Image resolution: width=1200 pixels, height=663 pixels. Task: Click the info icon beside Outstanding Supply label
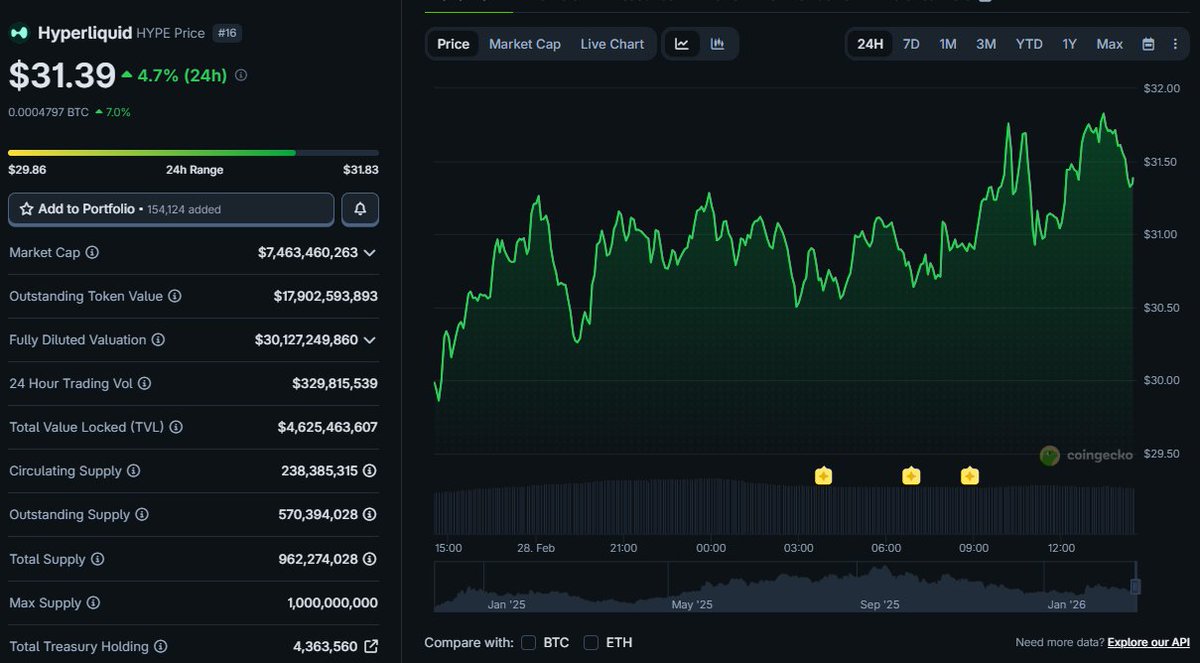point(141,515)
